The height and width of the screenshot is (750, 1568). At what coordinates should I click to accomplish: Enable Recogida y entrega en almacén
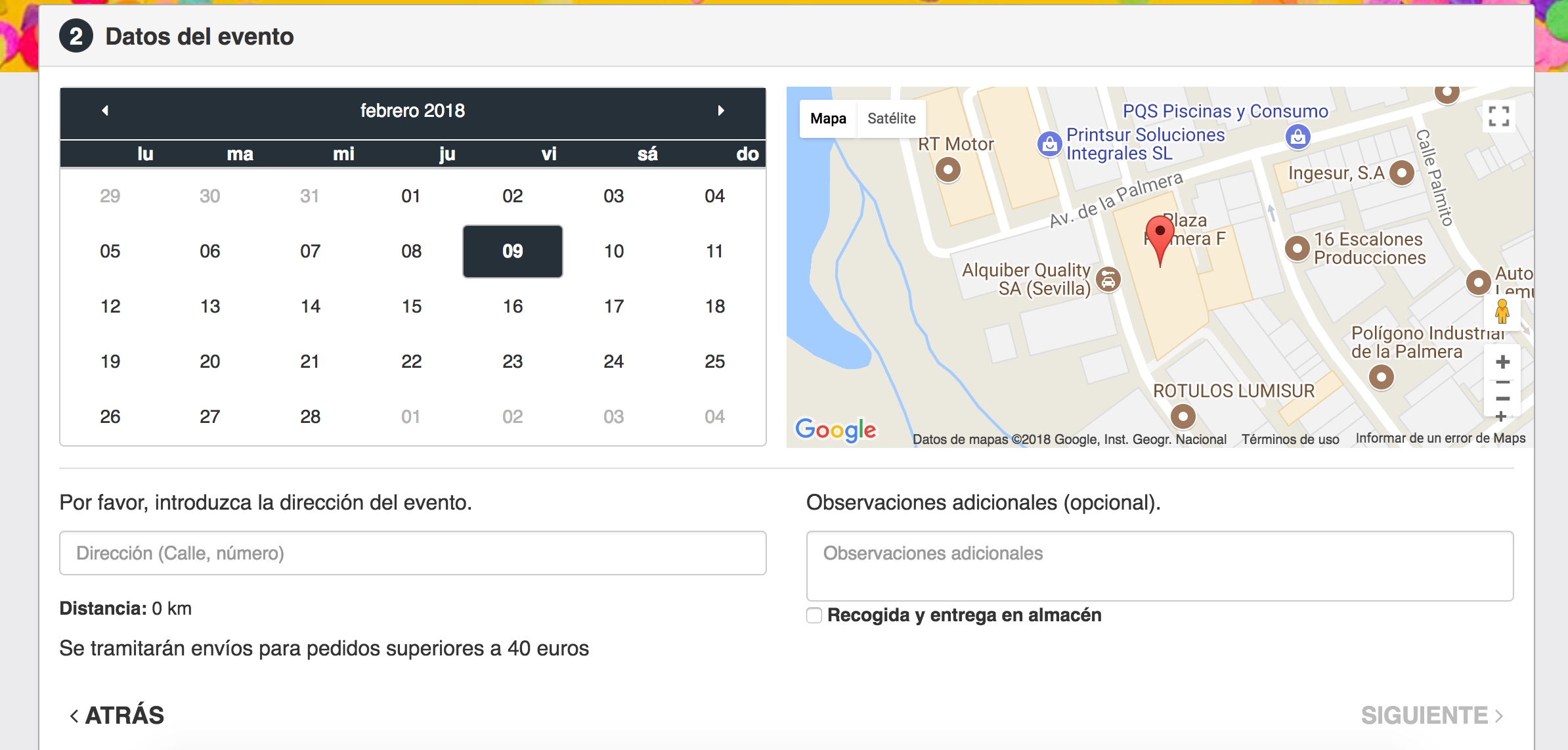tap(814, 615)
